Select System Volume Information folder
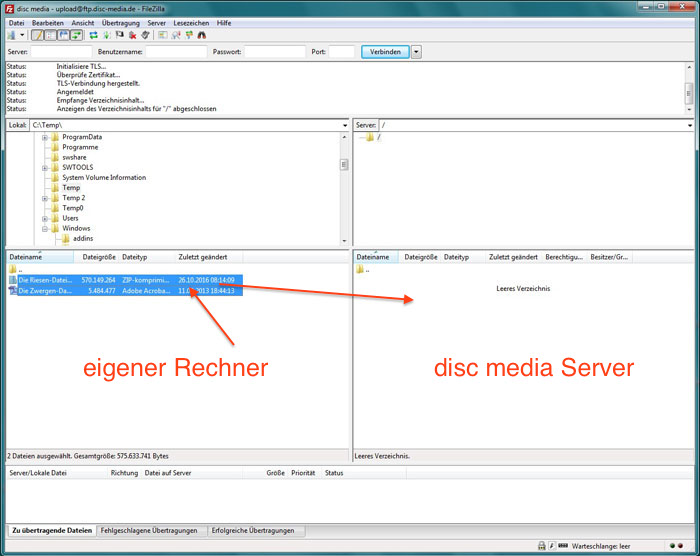Screen dimensions: 700x556 (104, 178)
